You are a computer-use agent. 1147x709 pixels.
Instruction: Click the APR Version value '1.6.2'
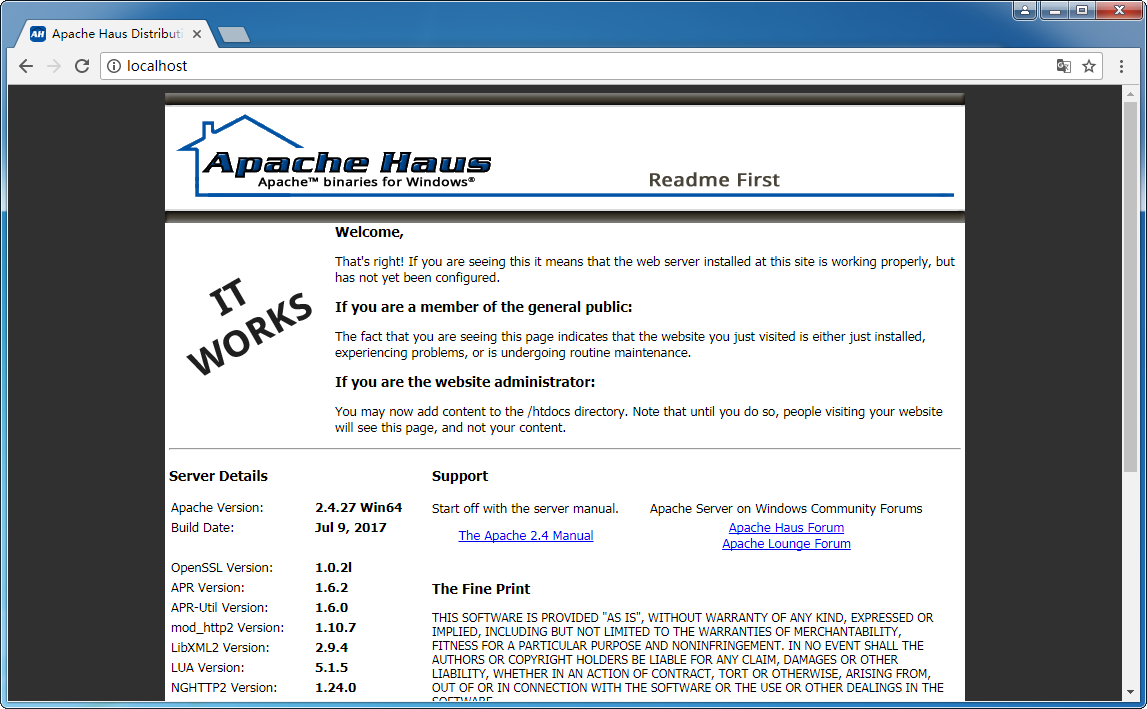(331, 588)
